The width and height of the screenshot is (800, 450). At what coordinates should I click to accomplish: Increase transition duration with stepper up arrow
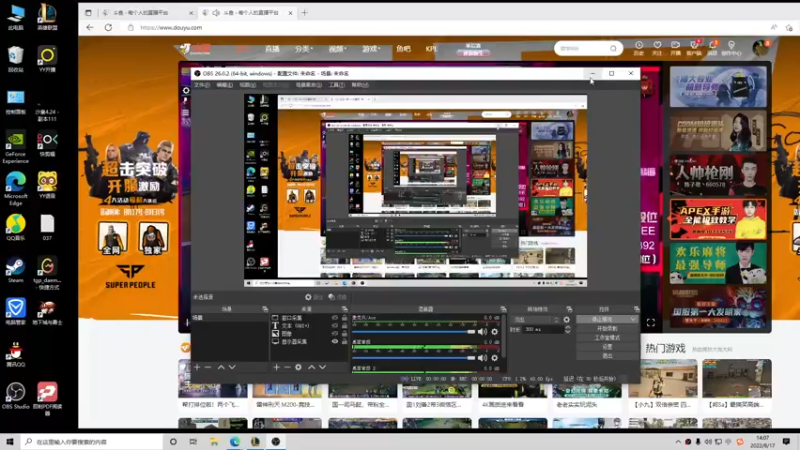coord(567,328)
